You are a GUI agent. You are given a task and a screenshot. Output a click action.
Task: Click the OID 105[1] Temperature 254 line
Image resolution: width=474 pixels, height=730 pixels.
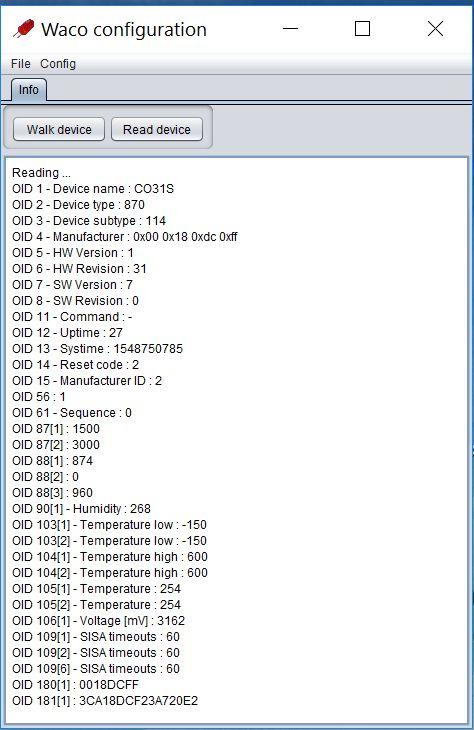coord(96,589)
